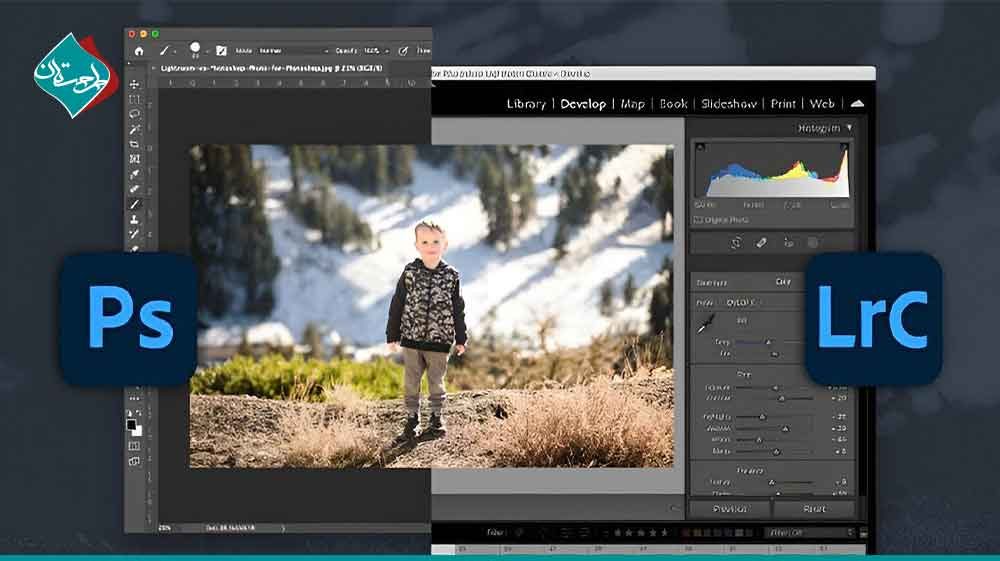
Task: Click the Previous button in Lightroom
Action: pyautogui.click(x=730, y=509)
